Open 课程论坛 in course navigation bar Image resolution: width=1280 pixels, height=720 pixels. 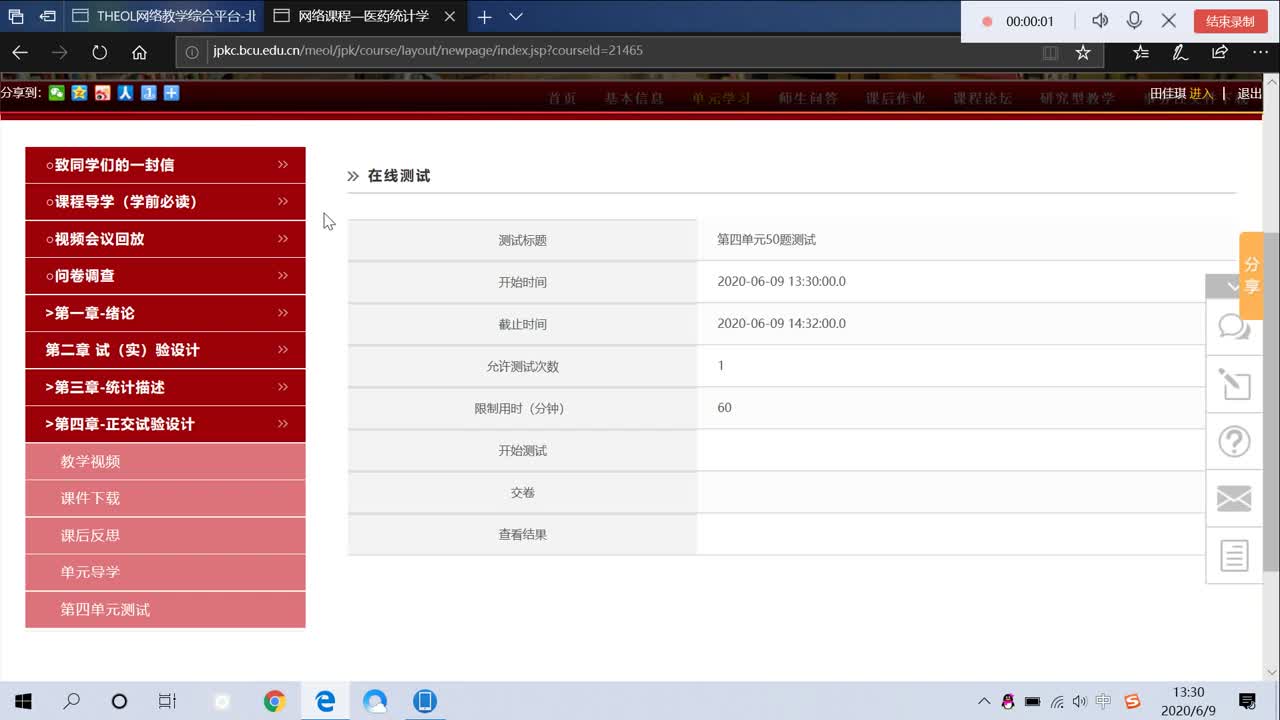tap(982, 98)
